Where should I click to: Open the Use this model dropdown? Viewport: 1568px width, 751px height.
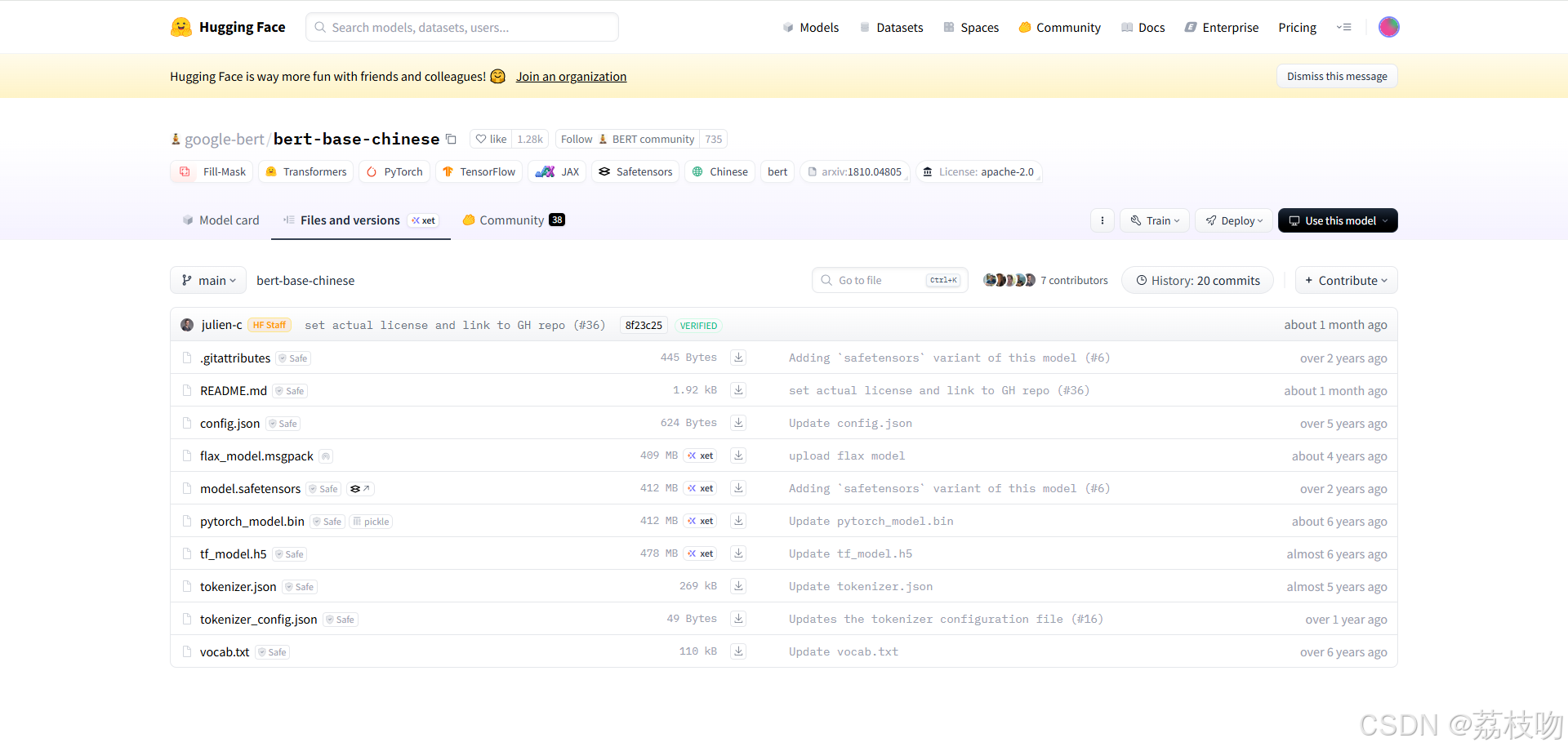tap(1338, 220)
